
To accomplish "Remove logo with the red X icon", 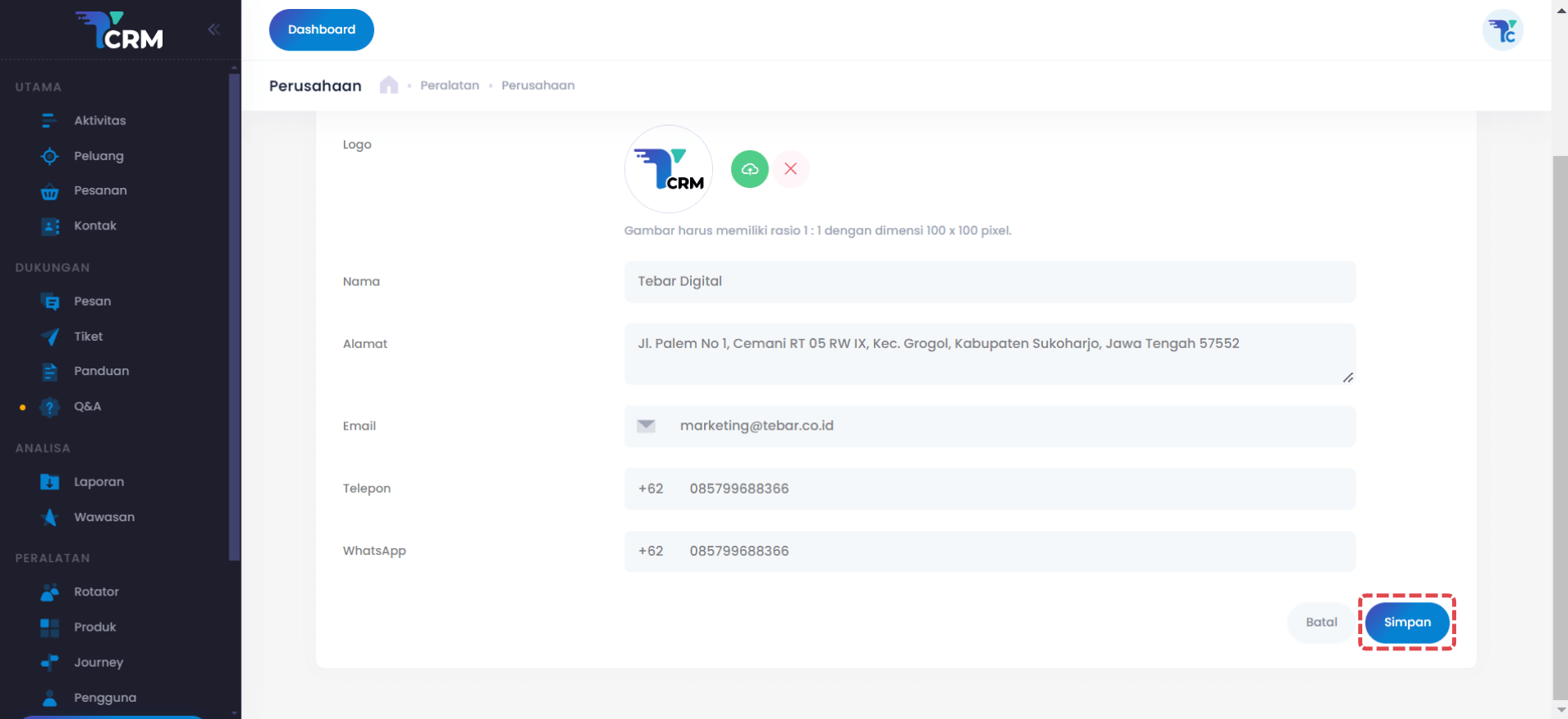I will coord(791,169).
